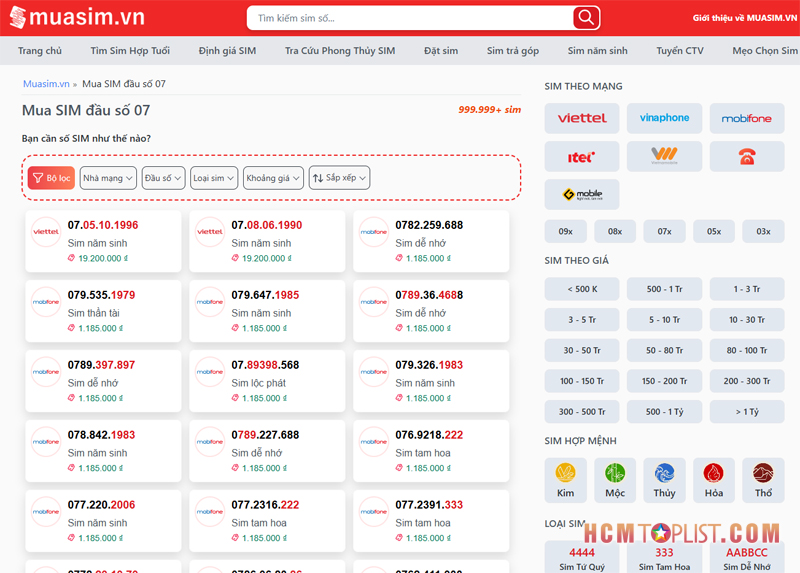800x573 pixels.
Task: Open Giới thiệu về MUASIM.VN link
Action: coord(744,18)
